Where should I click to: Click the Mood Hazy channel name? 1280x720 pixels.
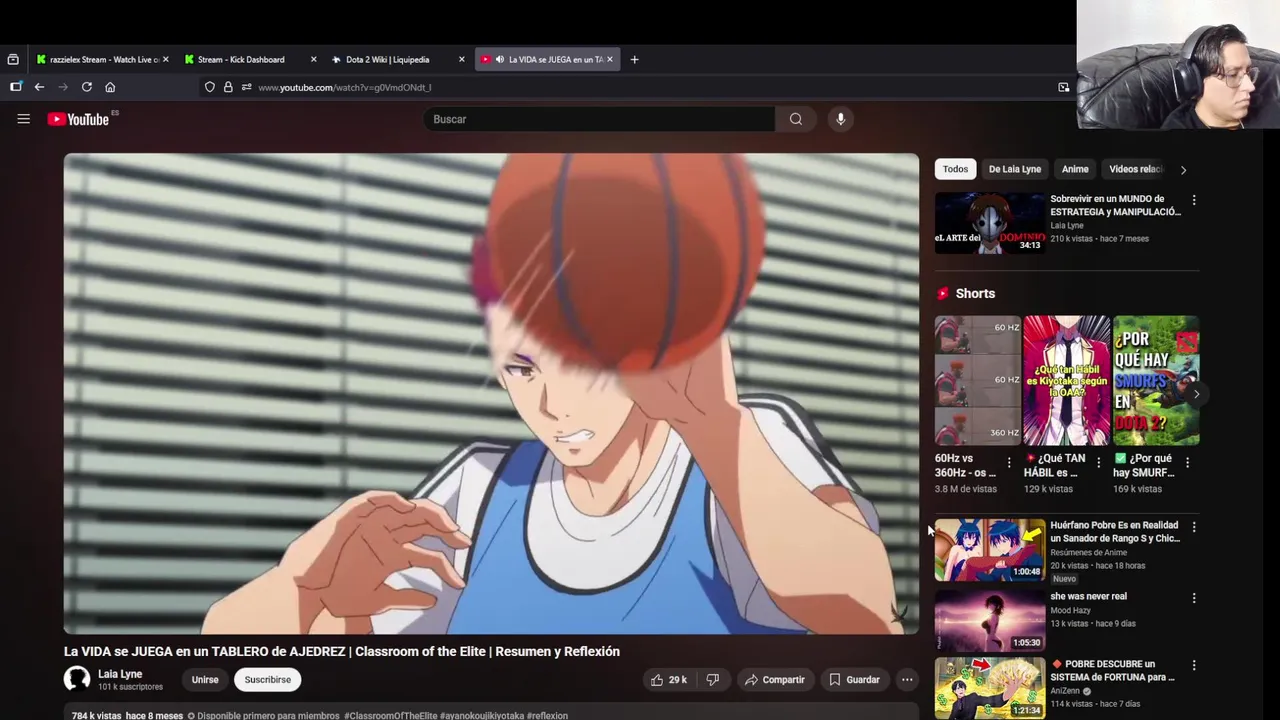[x=1070, y=610]
